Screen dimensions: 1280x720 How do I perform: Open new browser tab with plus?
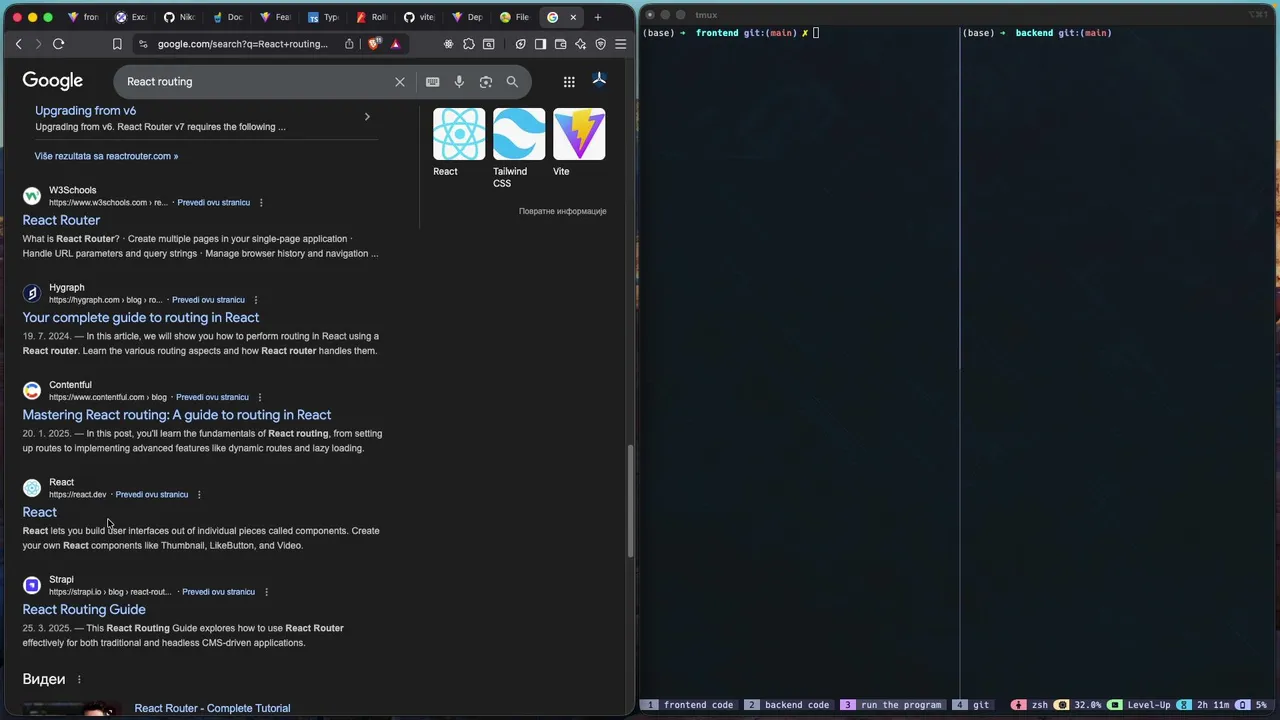(x=598, y=17)
